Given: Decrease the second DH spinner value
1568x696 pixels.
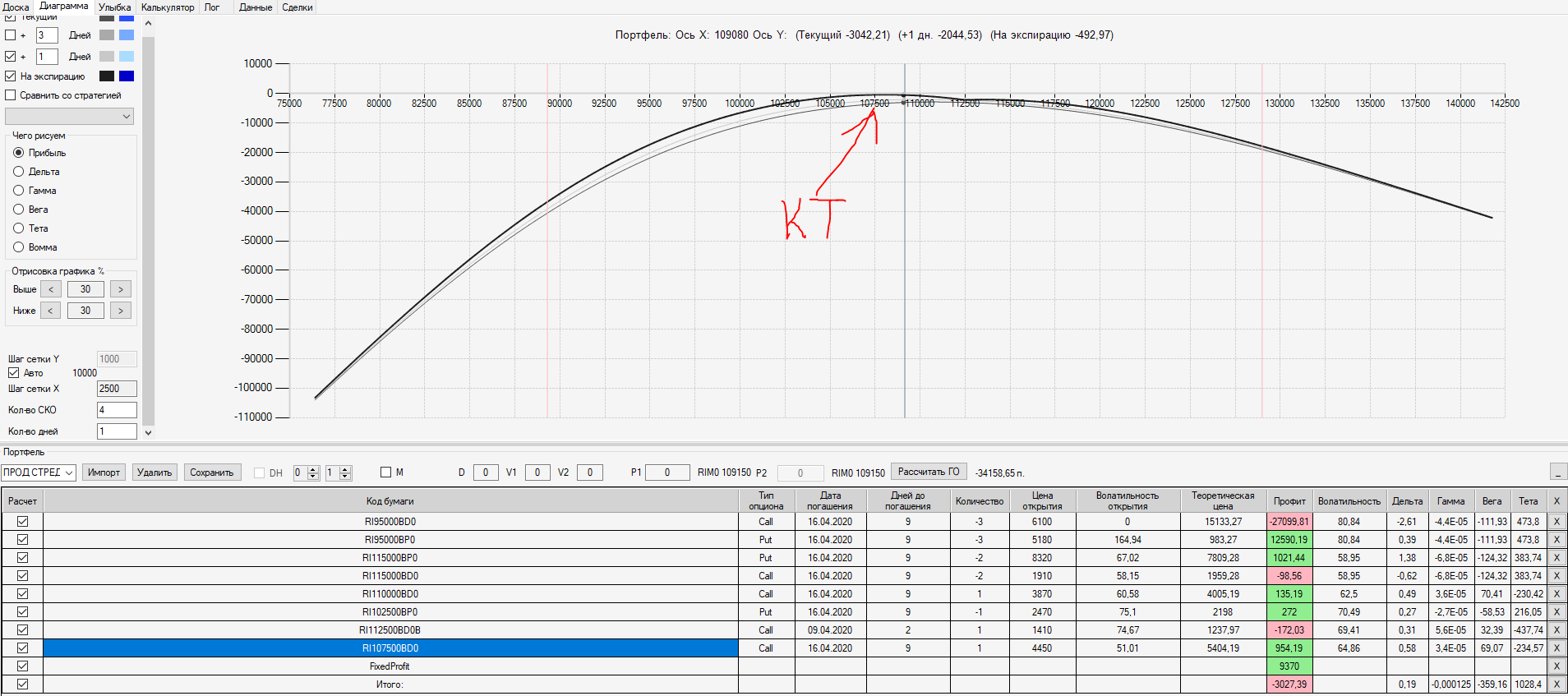Looking at the screenshot, I should (x=345, y=477).
